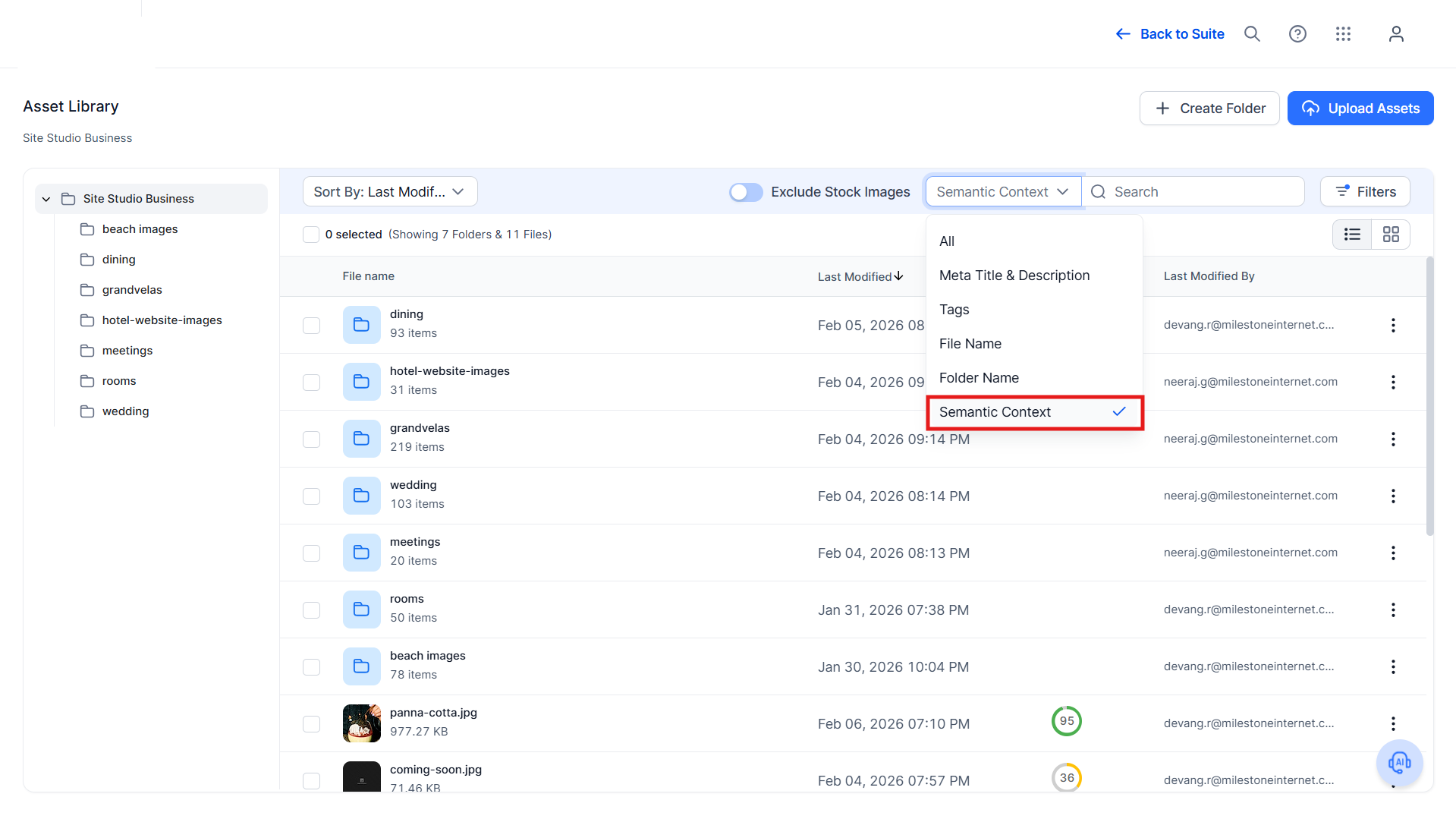Click the 36 score ring for coming-soon.jpg
The height and width of the screenshot is (819, 1456).
pyautogui.click(x=1067, y=778)
